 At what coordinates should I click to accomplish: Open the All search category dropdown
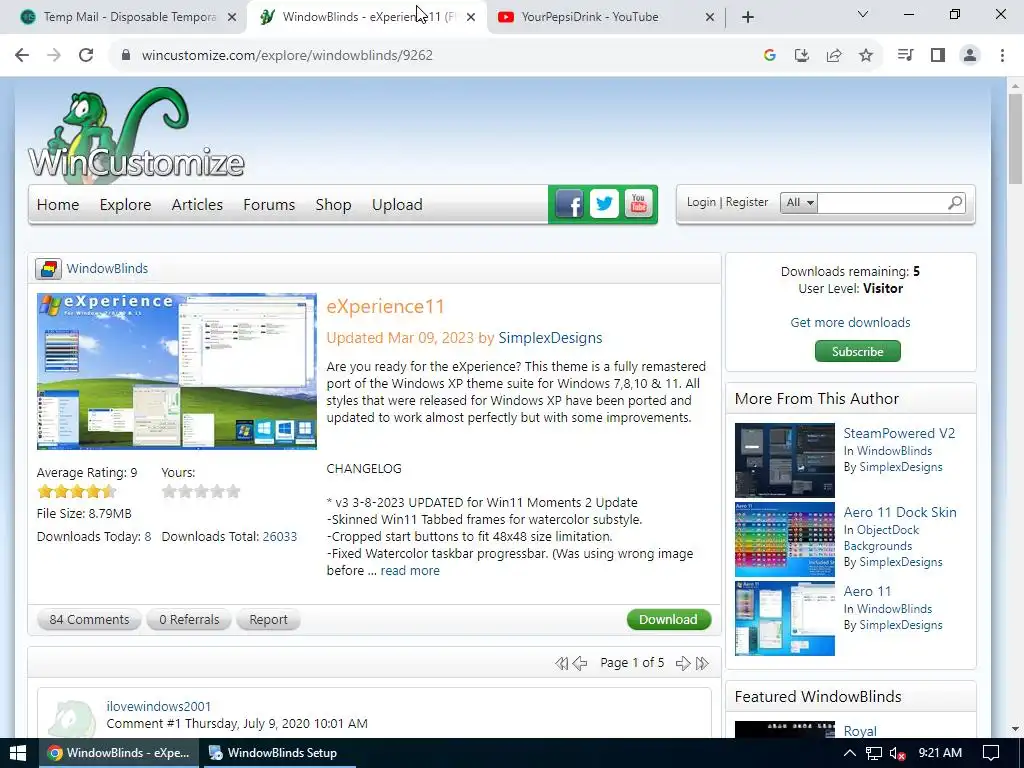pos(799,202)
